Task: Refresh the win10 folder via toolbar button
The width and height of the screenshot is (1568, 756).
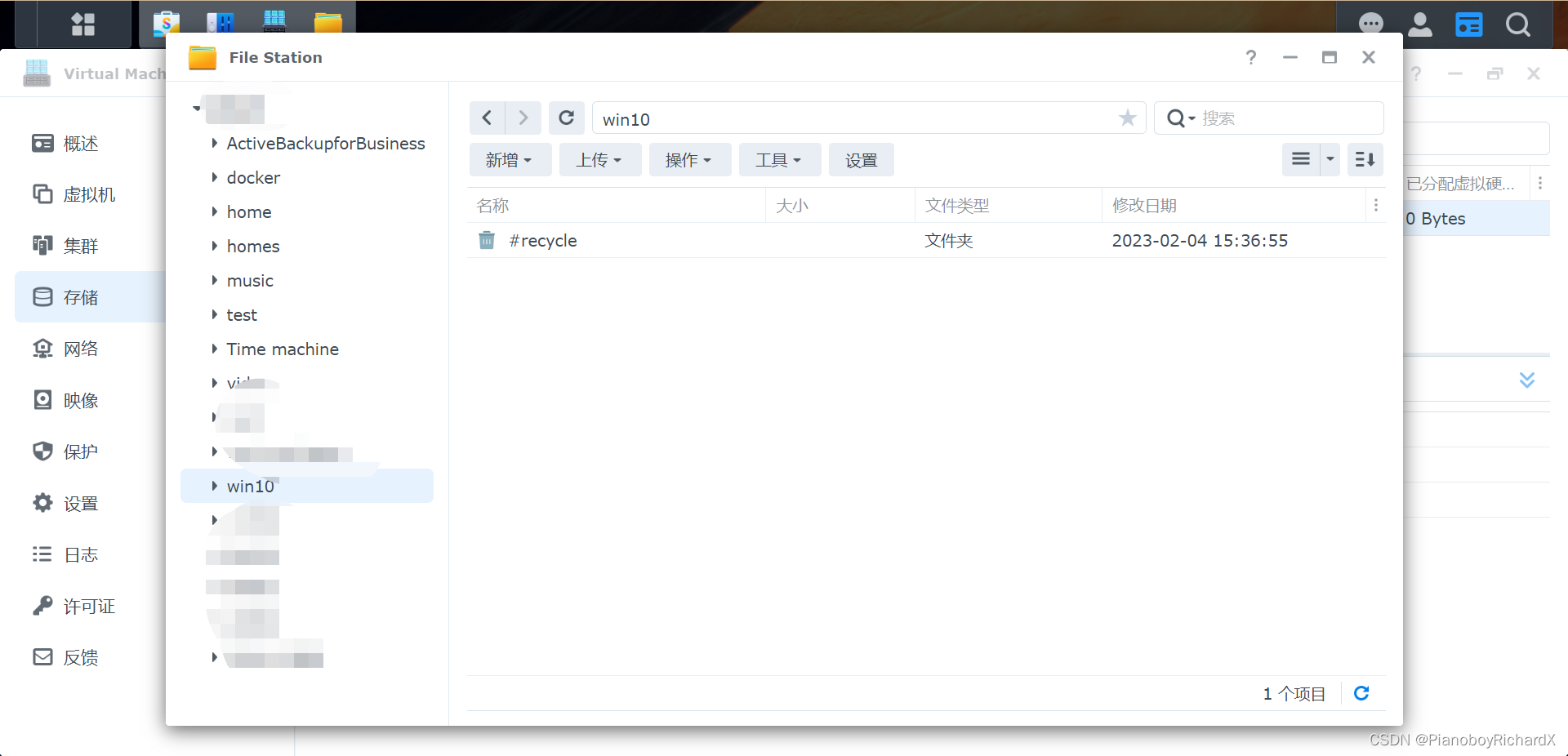Action: click(x=566, y=118)
